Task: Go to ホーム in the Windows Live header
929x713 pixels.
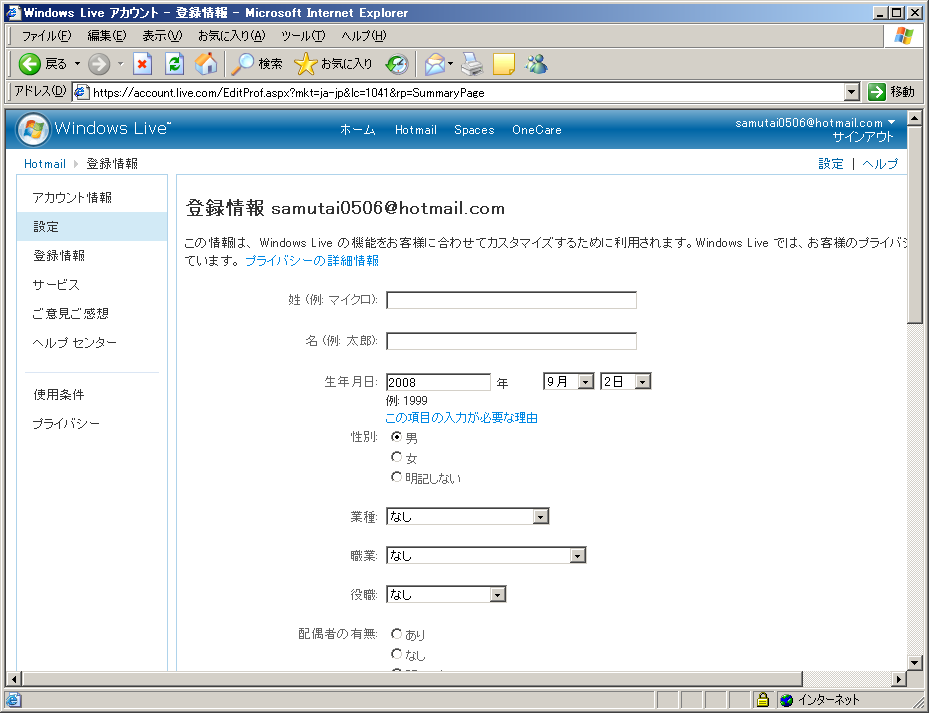Action: (x=358, y=130)
